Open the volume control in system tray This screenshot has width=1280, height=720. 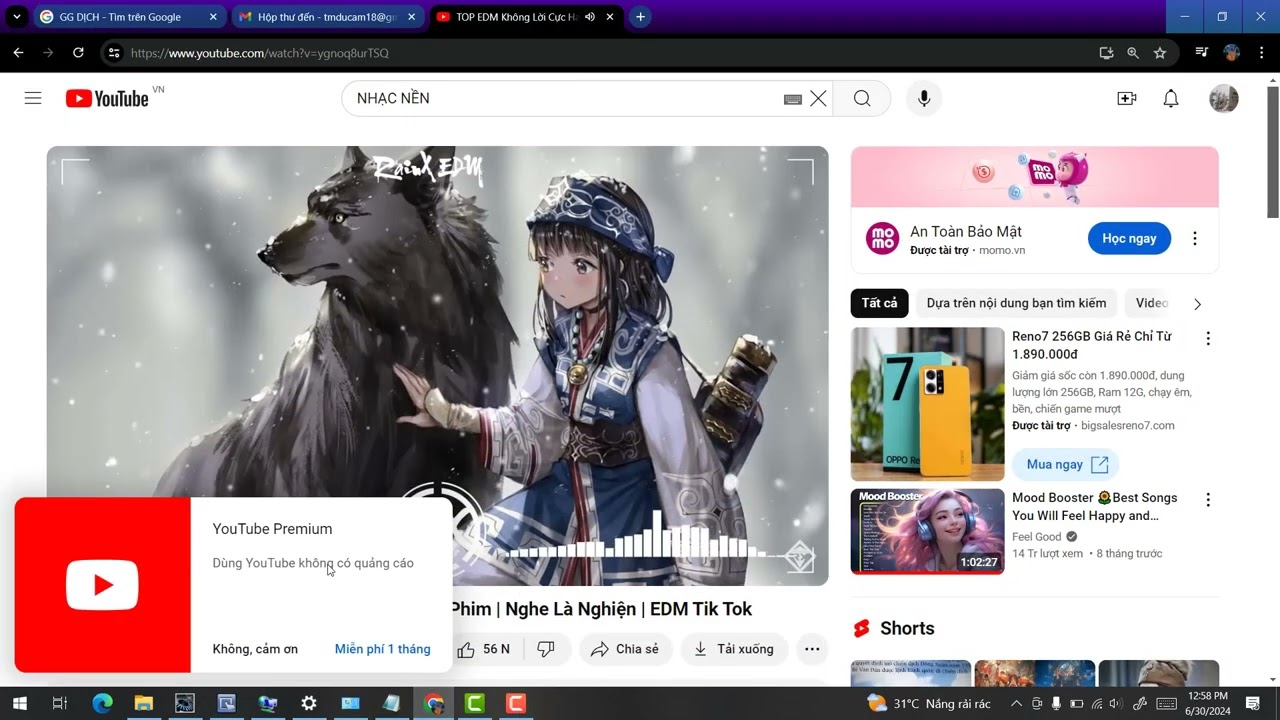coord(1116,704)
